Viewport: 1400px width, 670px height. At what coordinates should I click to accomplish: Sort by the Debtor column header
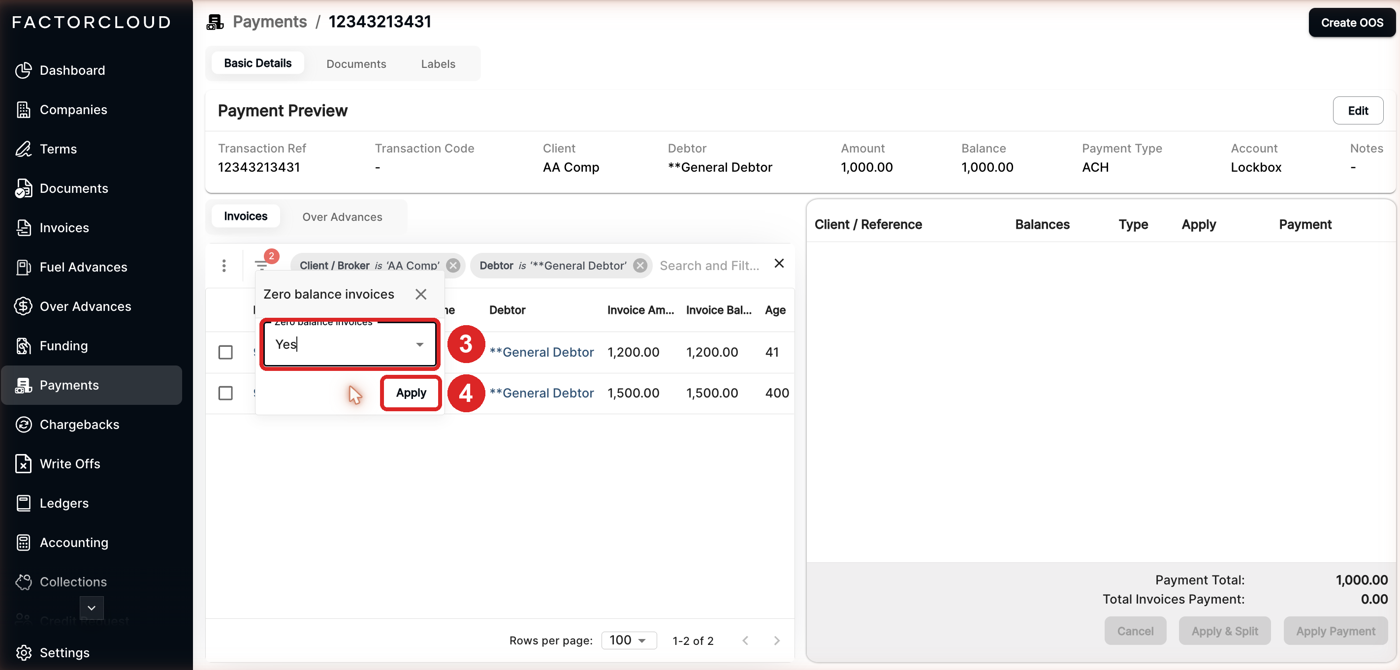507,310
